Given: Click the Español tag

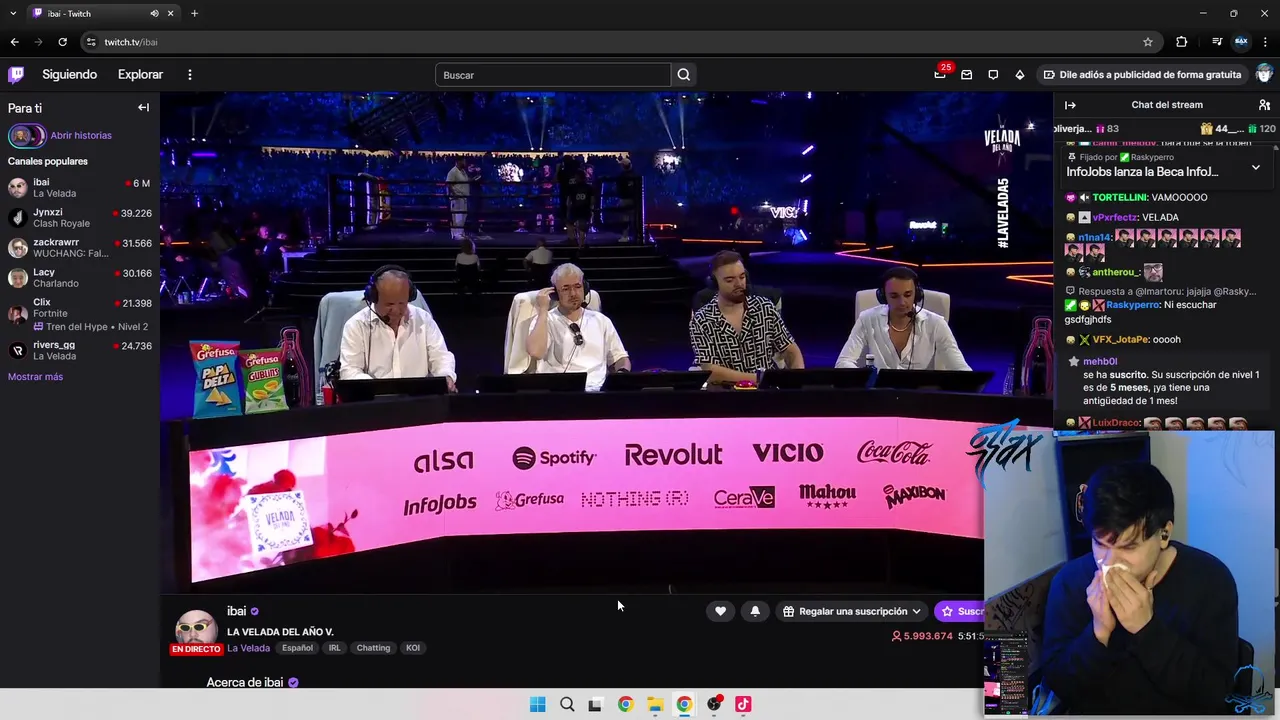Looking at the screenshot, I should [297, 648].
